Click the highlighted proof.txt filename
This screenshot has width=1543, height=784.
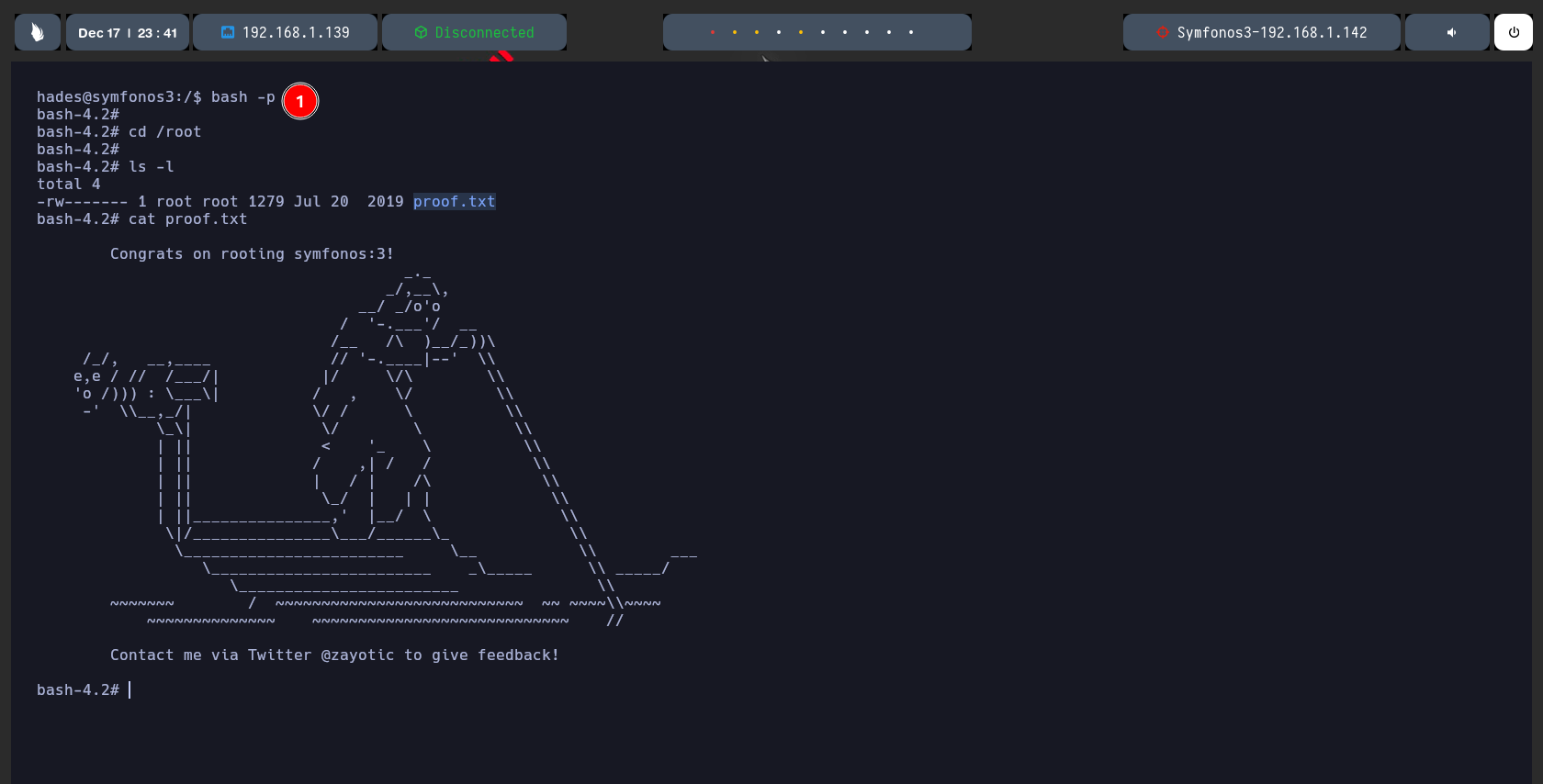(454, 201)
